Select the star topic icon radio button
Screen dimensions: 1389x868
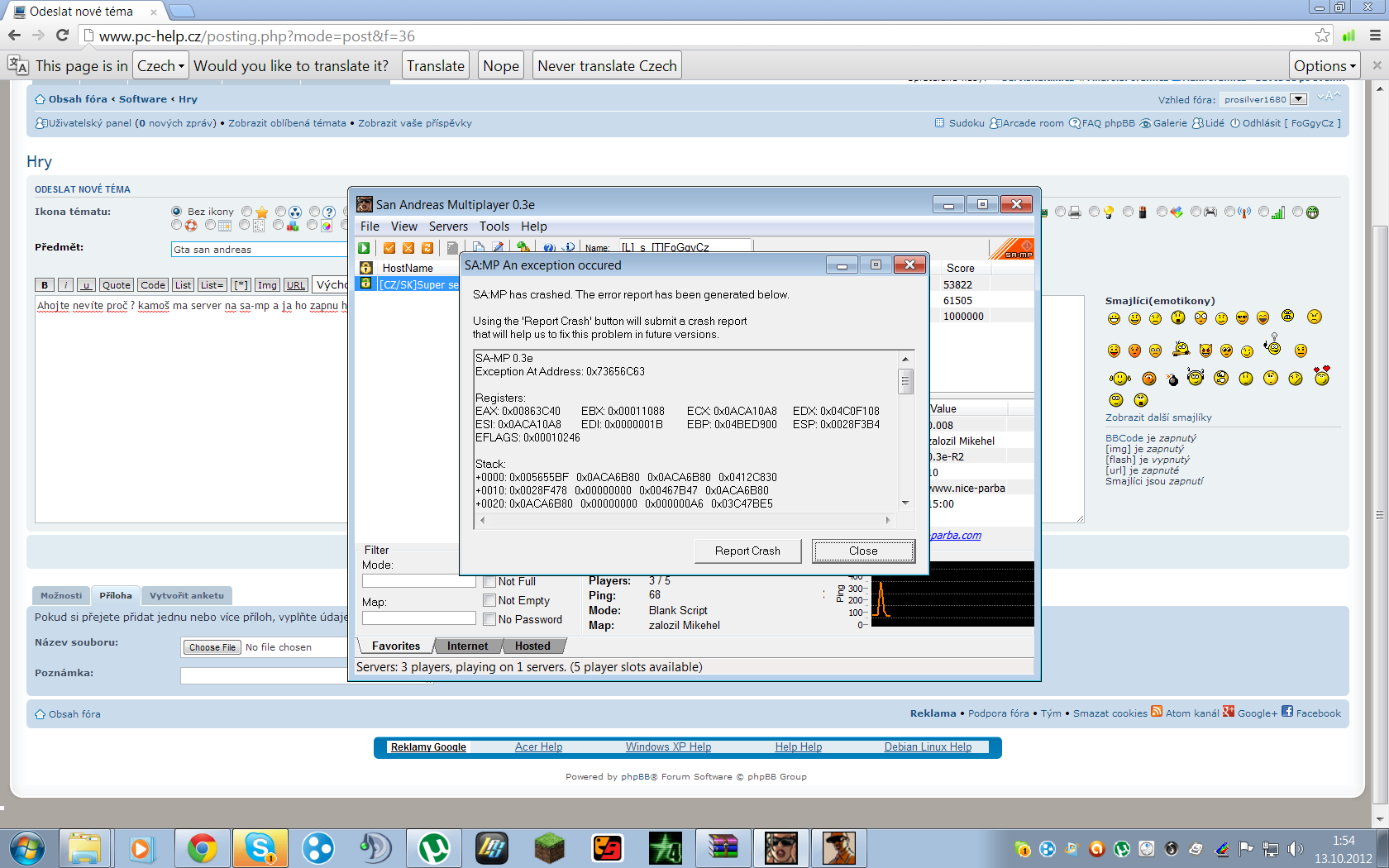pos(246,212)
